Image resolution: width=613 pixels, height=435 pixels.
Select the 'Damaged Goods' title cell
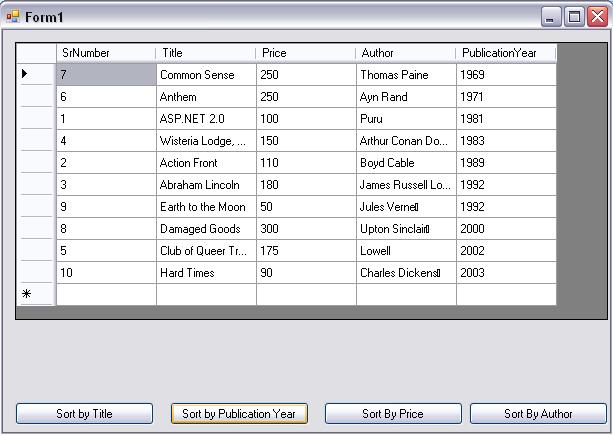click(x=206, y=229)
